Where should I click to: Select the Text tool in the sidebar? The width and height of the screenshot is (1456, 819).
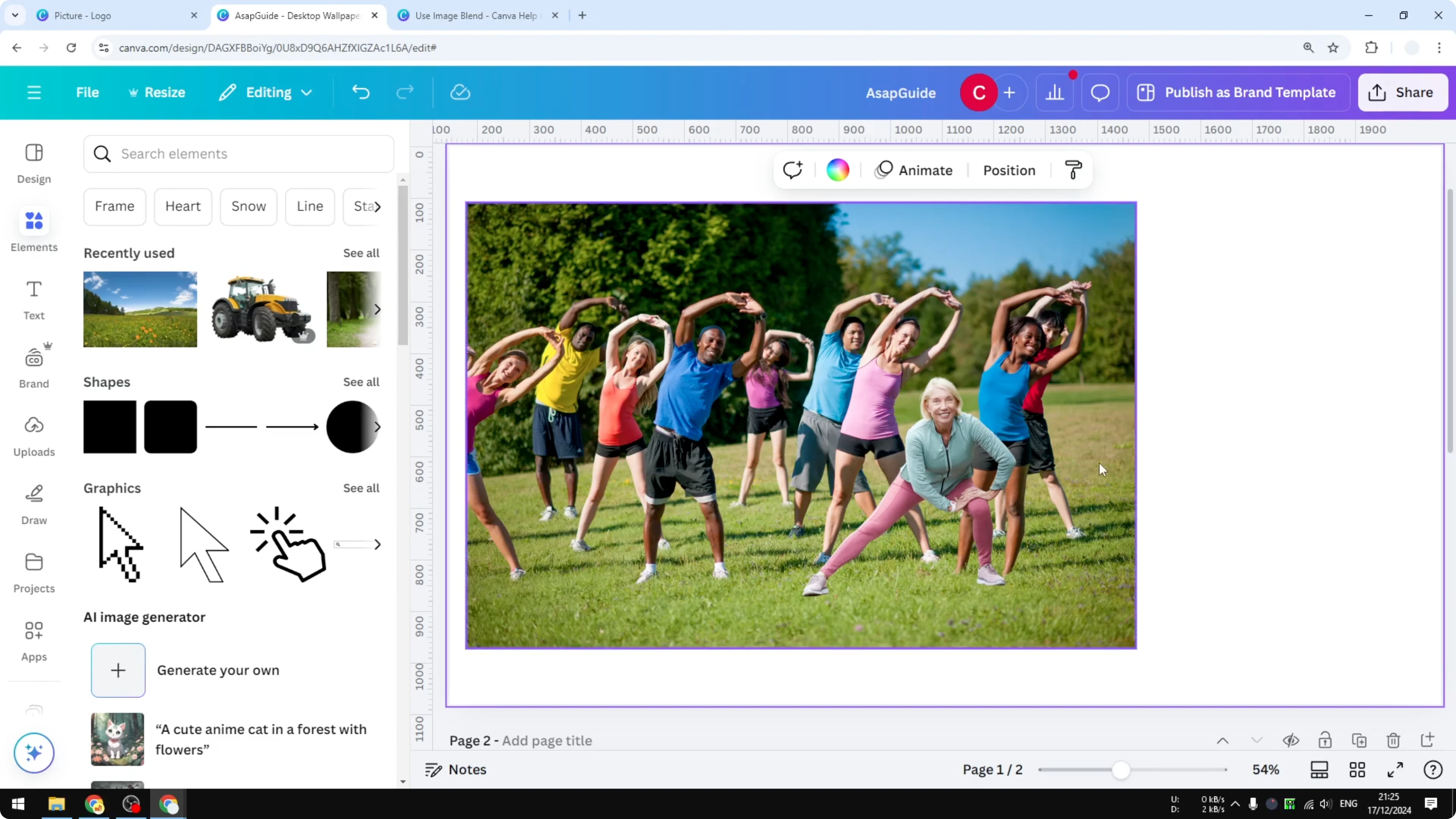point(33,298)
